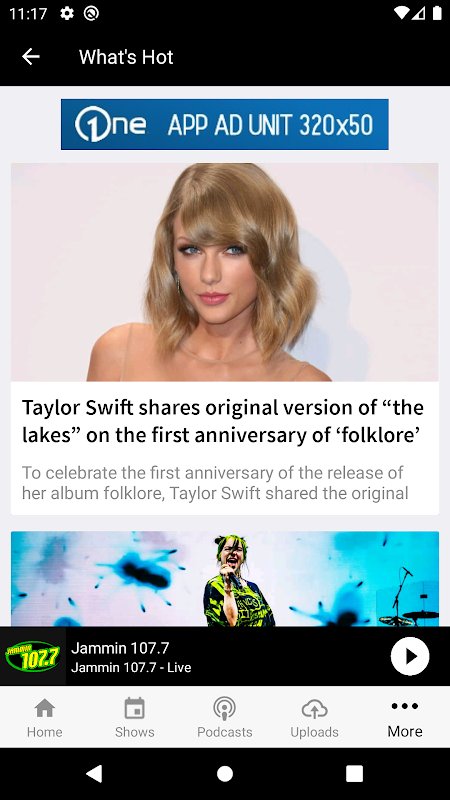This screenshot has height=800, width=450.
Task: Tap the Home house icon
Action: (44, 708)
